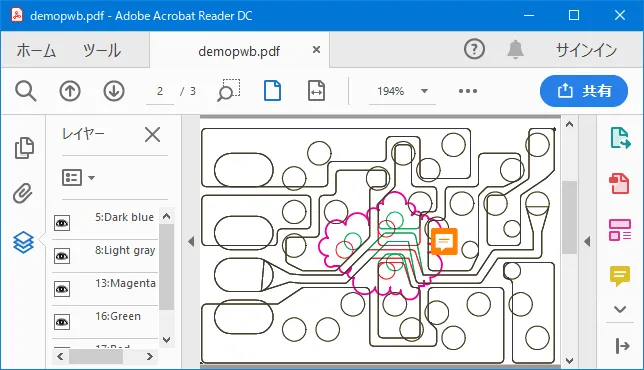The image size is (644, 370).
Task: Hide the 16:Green layer
Action: [x=62, y=322]
